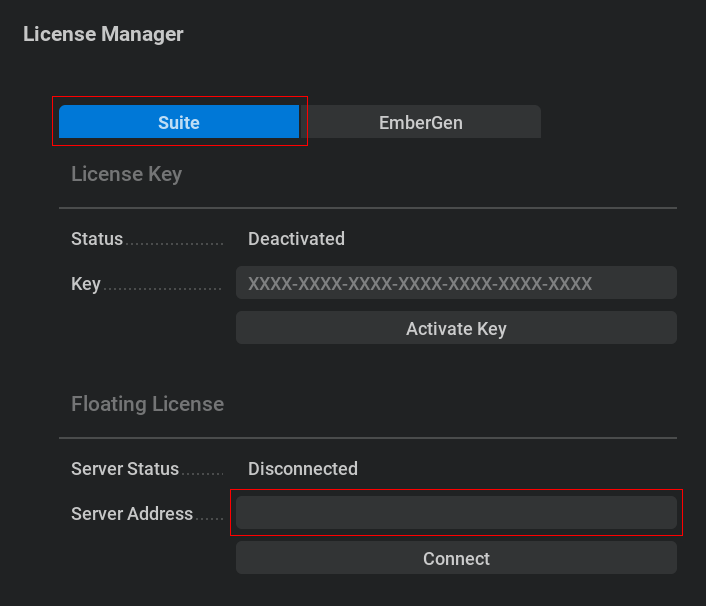706x606 pixels.
Task: Click the 'Disconnected' server status text
Action: click(303, 469)
